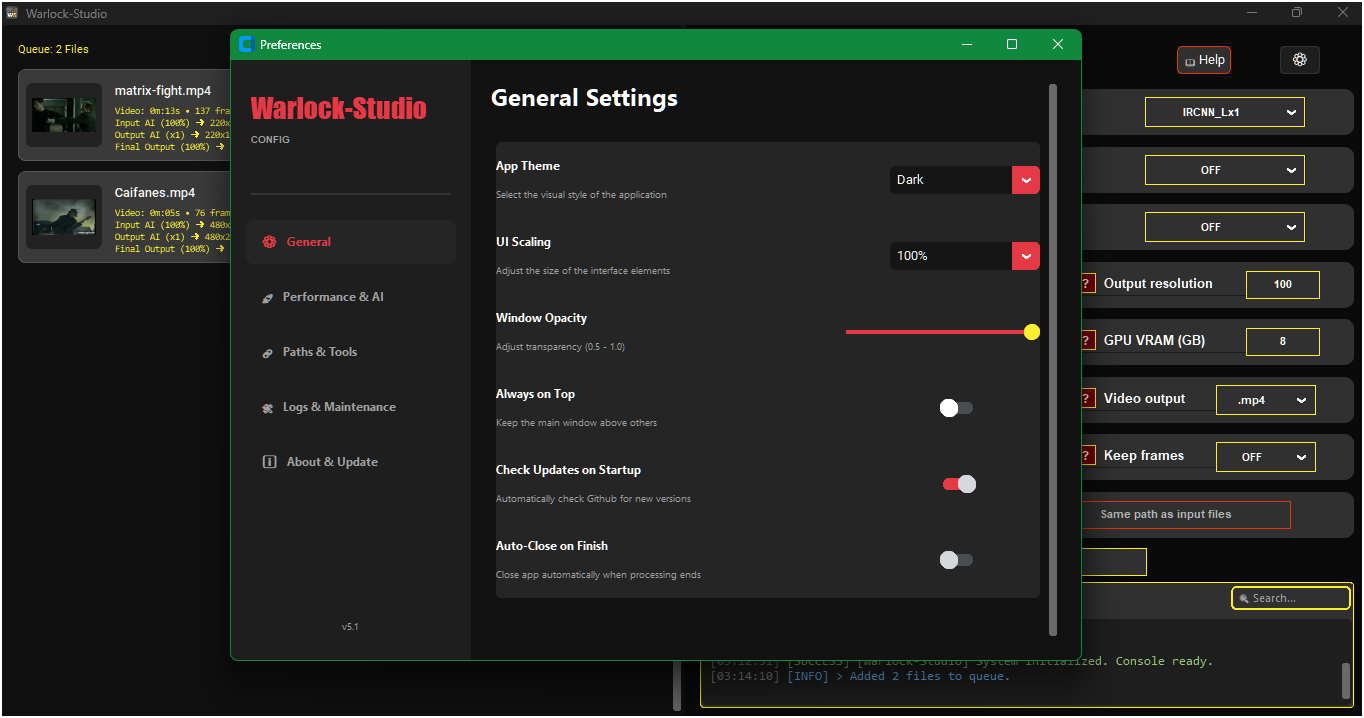Select the matrix-fight.mp4 thumbnail
Image resolution: width=1364 pixels, height=718 pixels.
click(x=64, y=115)
